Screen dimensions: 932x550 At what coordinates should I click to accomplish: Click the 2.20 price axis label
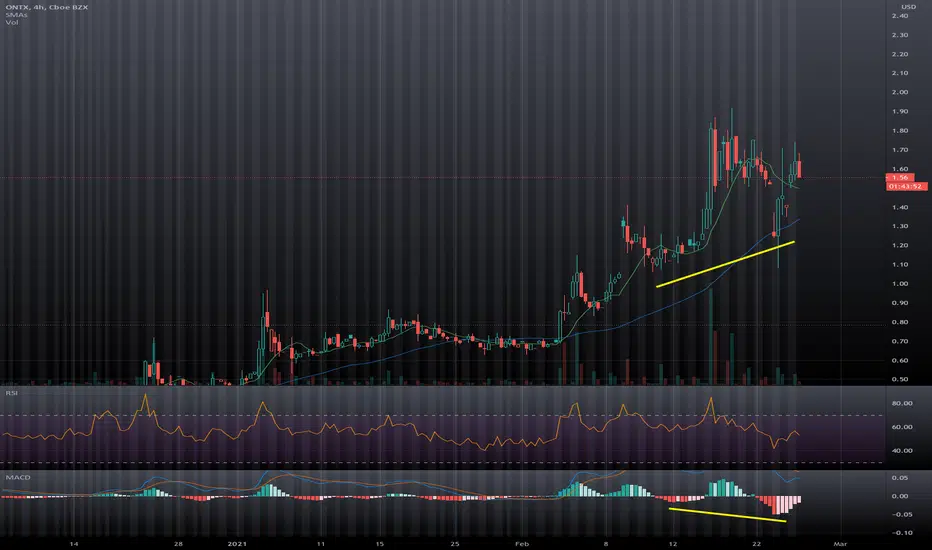point(900,54)
